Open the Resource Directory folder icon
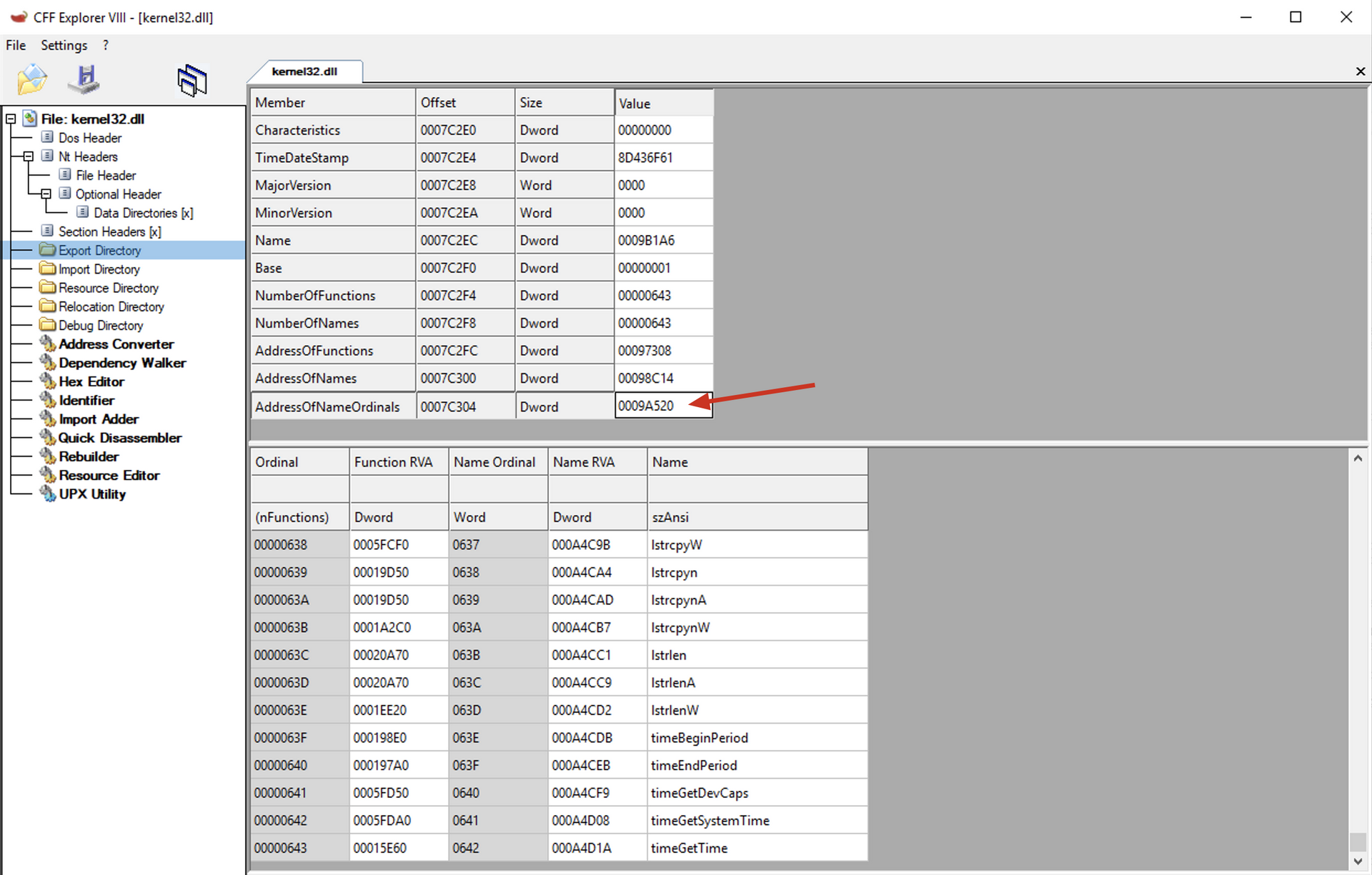This screenshot has height=875, width=1372. pos(48,287)
